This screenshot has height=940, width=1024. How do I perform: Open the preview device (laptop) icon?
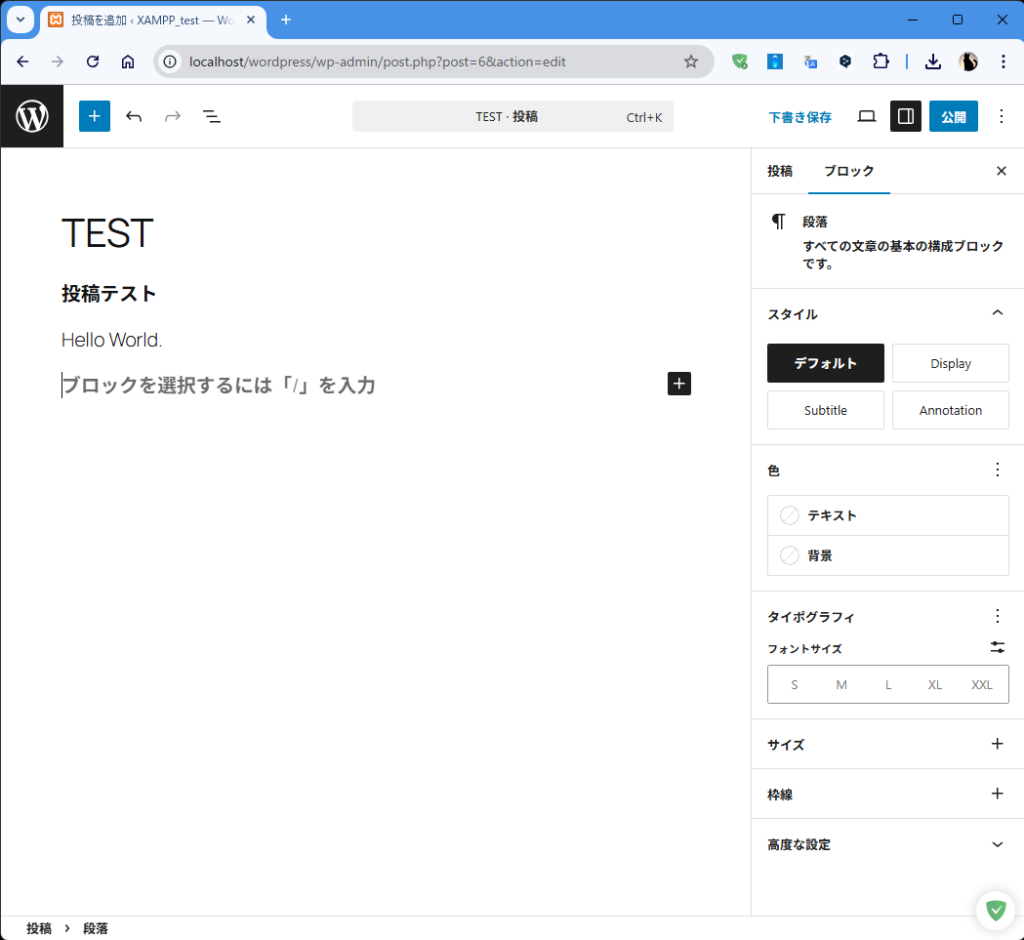pyautogui.click(x=867, y=116)
